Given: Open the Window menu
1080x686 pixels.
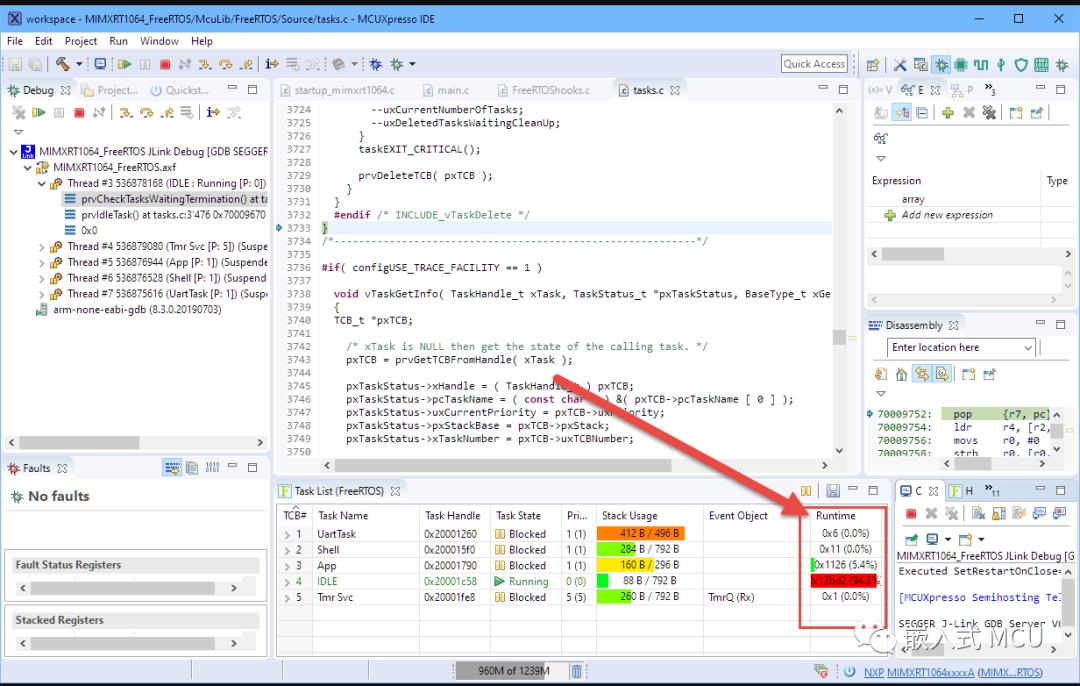Looking at the screenshot, I should pos(159,41).
